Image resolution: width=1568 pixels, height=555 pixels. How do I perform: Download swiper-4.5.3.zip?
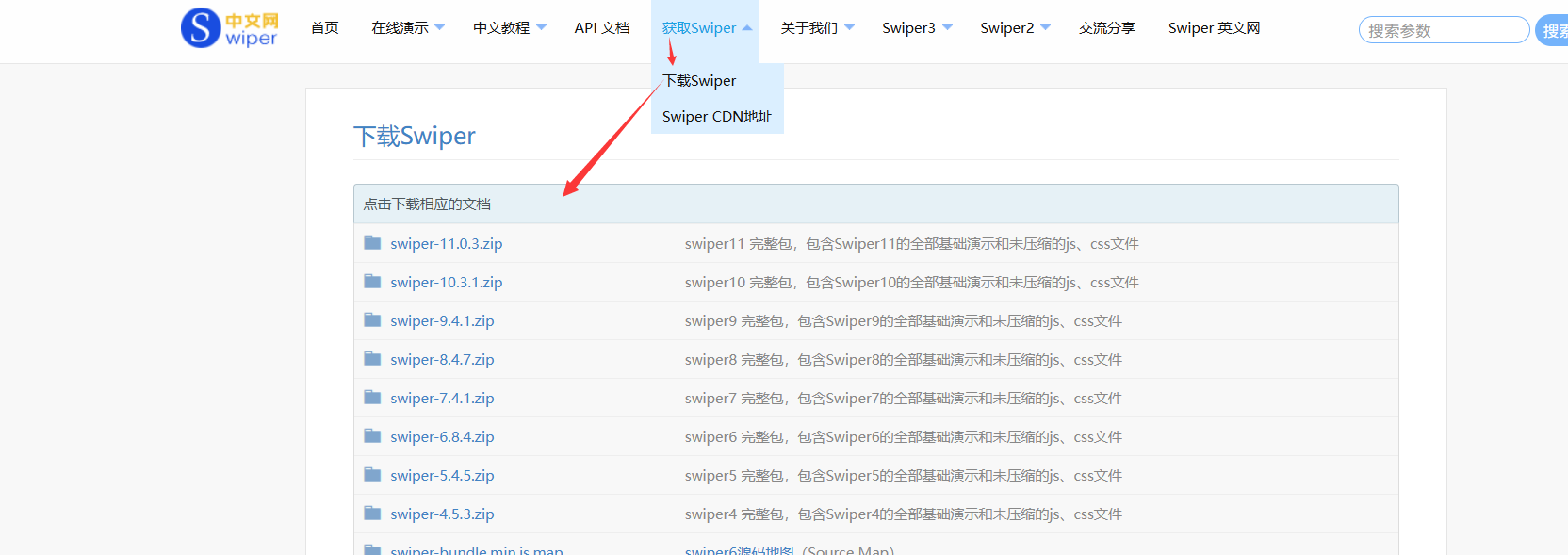point(442,514)
